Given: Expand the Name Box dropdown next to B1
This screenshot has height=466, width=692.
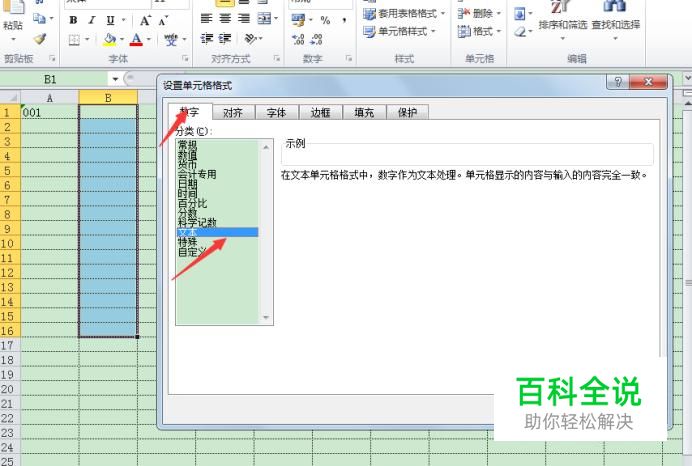Looking at the screenshot, I should [x=115, y=79].
